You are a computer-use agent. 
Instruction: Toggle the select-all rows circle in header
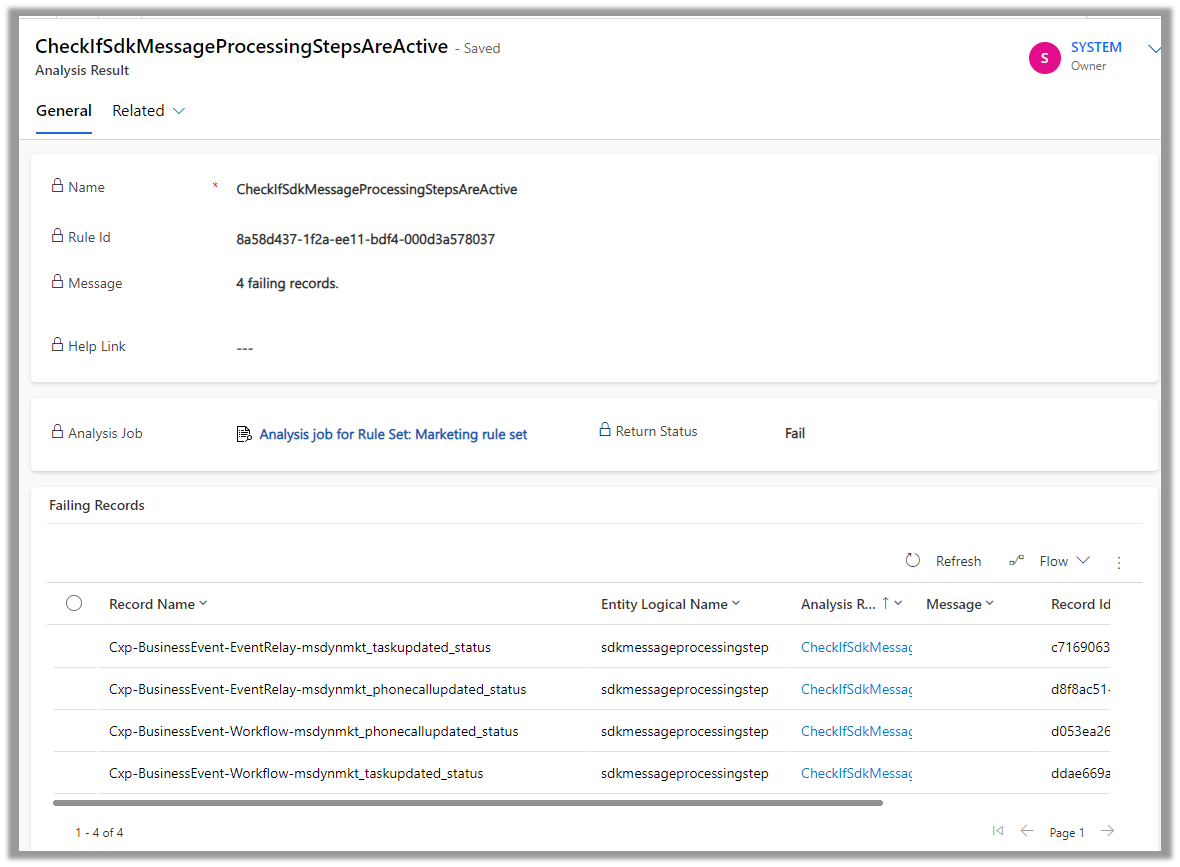(x=74, y=603)
